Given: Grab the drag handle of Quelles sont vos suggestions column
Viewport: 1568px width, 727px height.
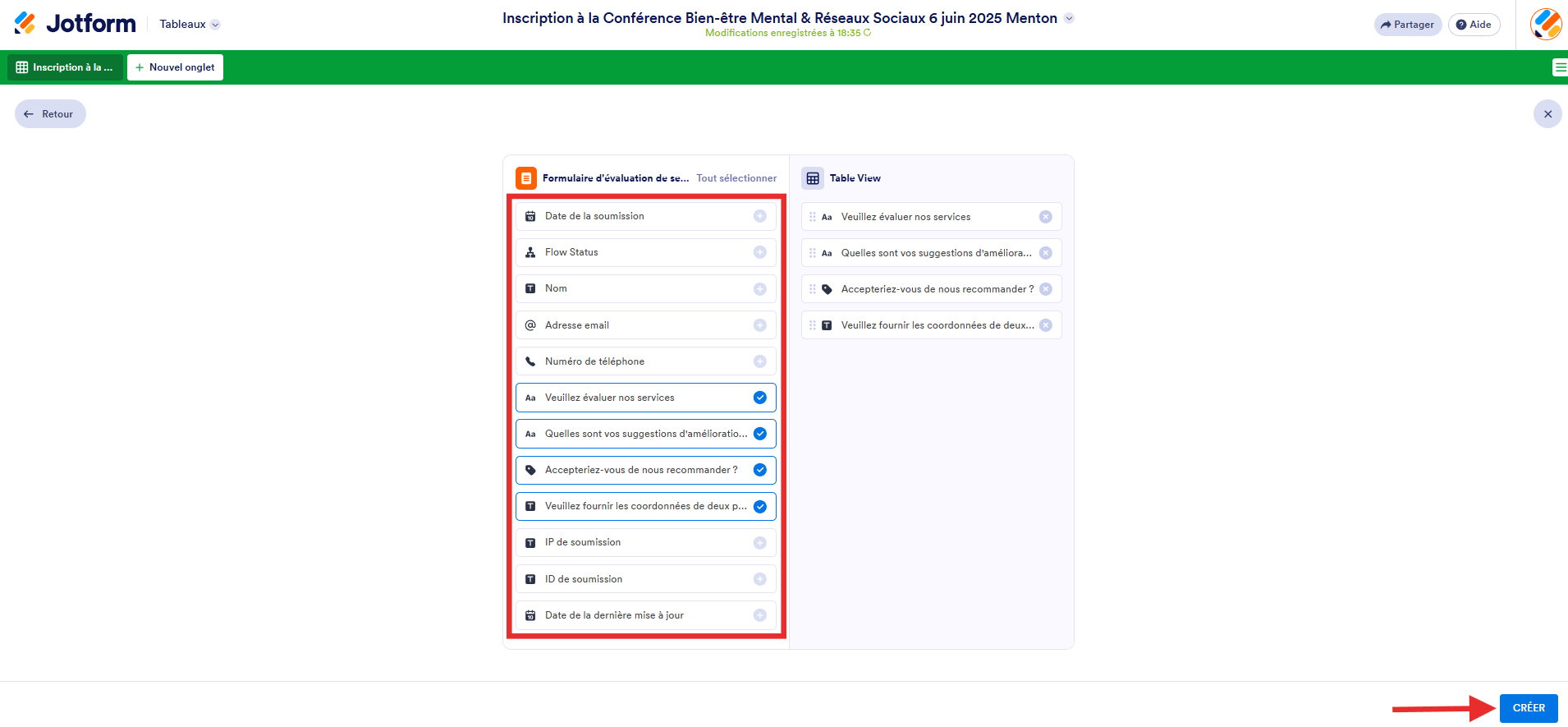Looking at the screenshot, I should point(812,253).
